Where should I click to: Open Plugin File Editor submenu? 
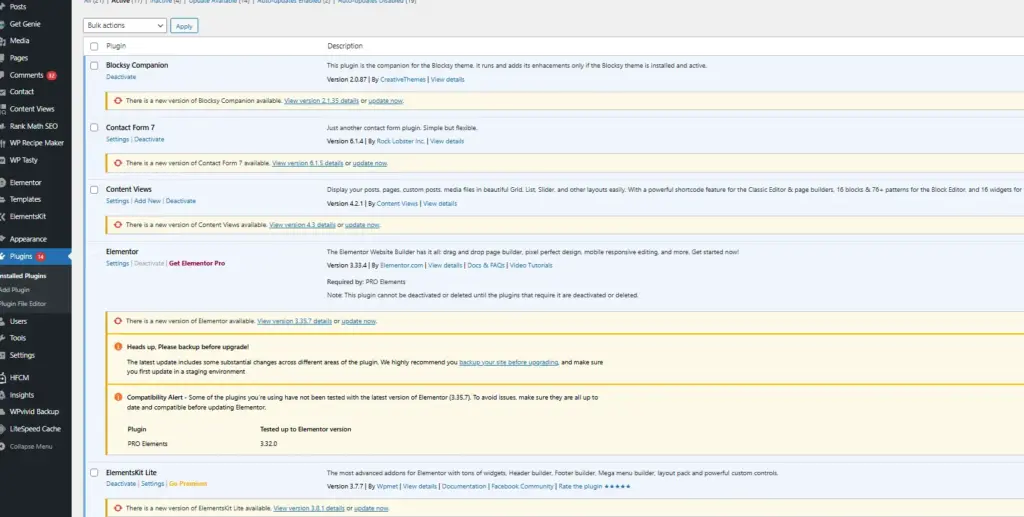[x=23, y=303]
